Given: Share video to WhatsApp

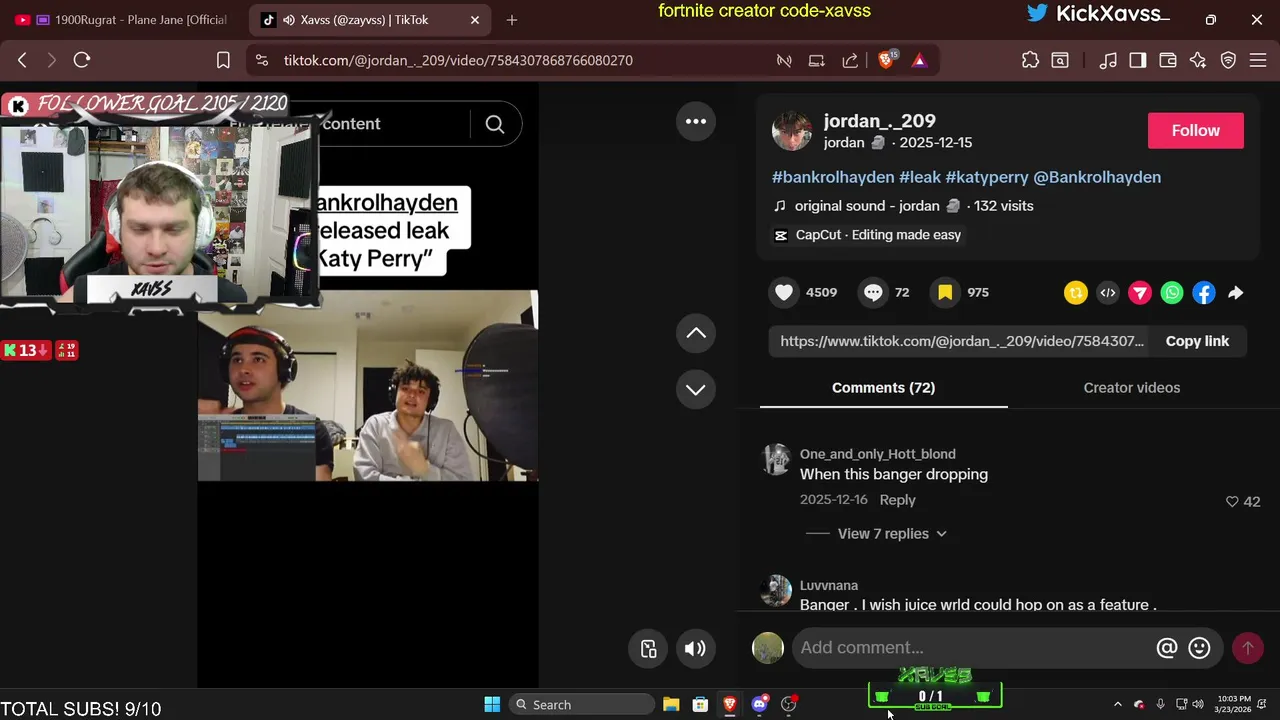Looking at the screenshot, I should point(1172,293).
